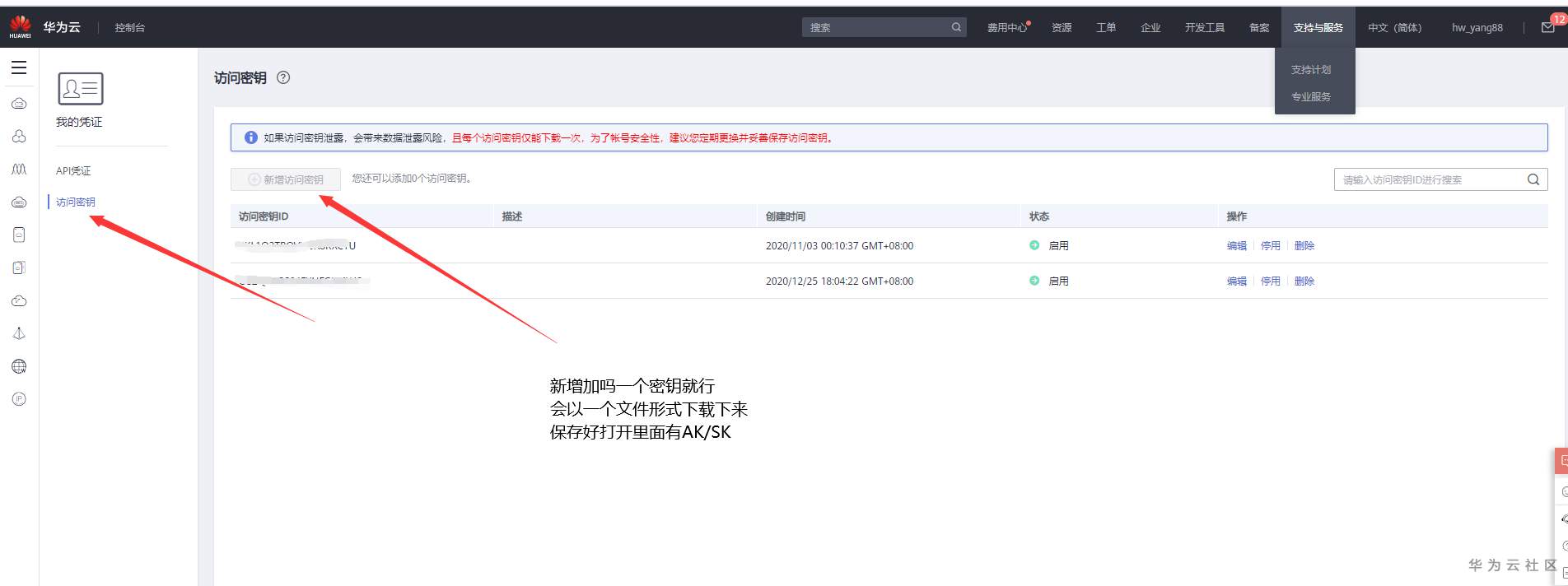
Task: Click the magnifier in access key ID search
Action: click(x=1533, y=179)
